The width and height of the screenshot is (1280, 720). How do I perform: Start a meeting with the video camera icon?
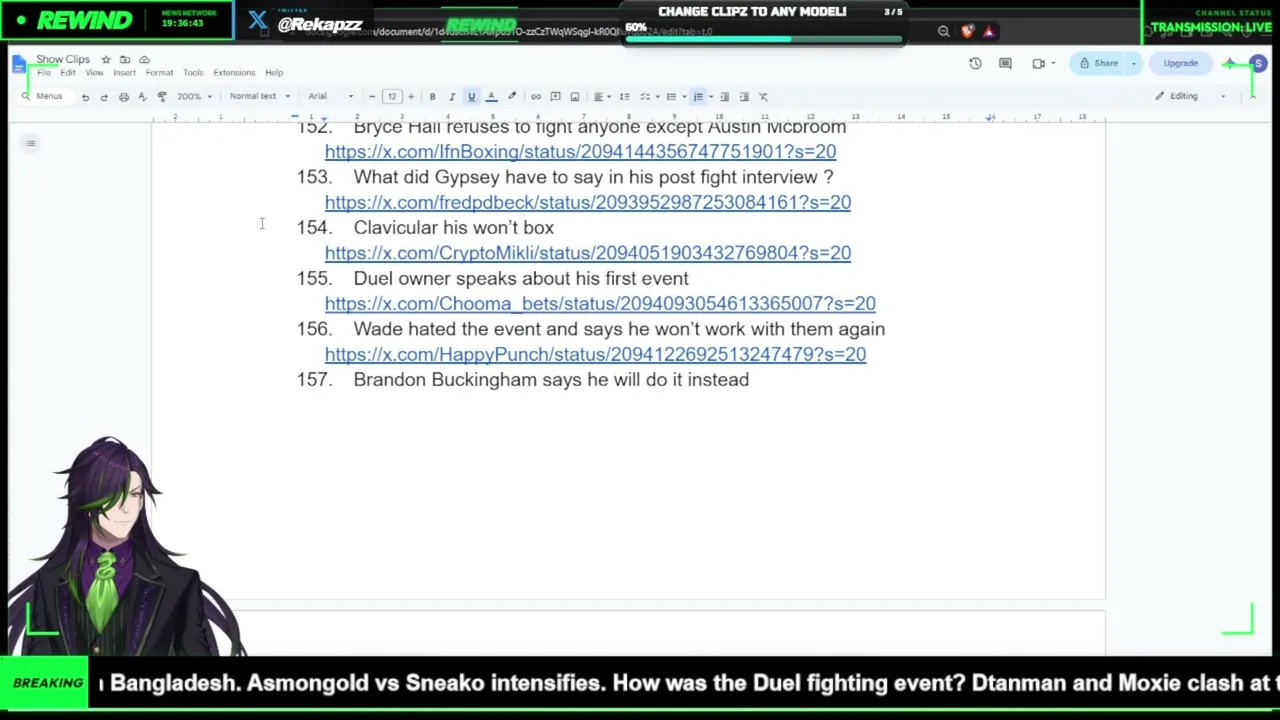coord(1038,64)
